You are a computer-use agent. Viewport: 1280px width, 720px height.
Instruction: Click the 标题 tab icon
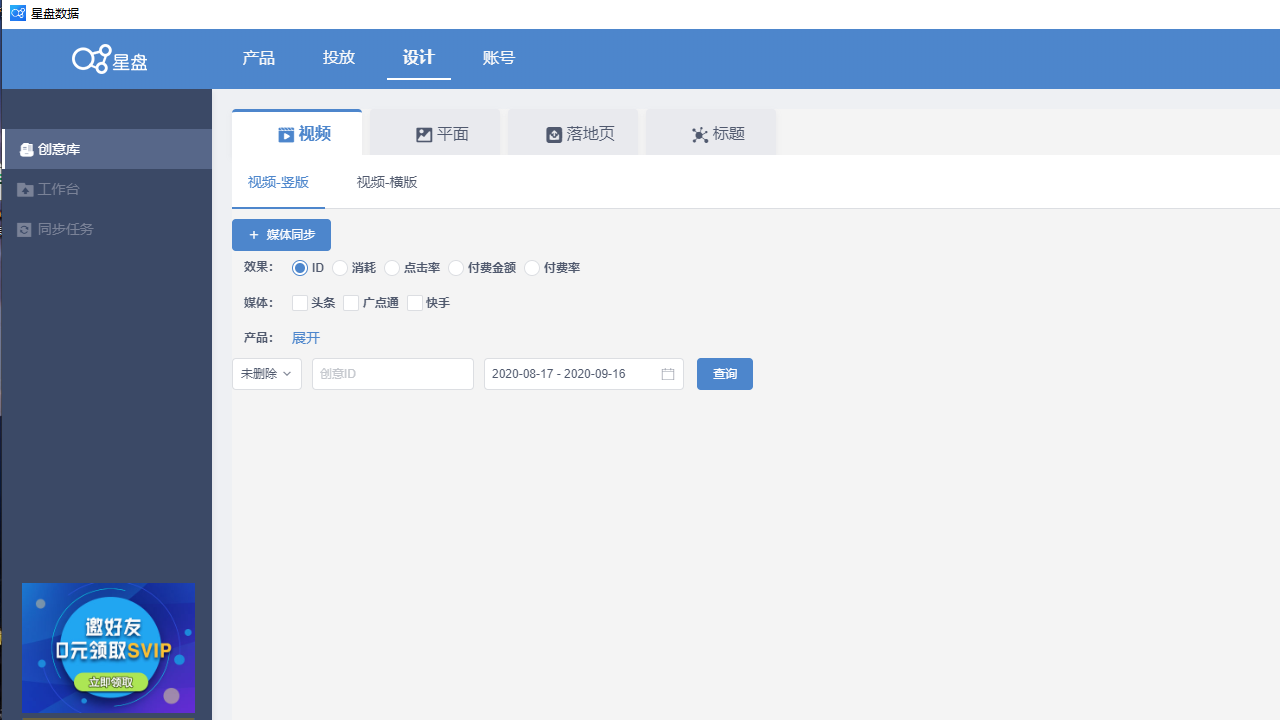pyautogui.click(x=699, y=135)
